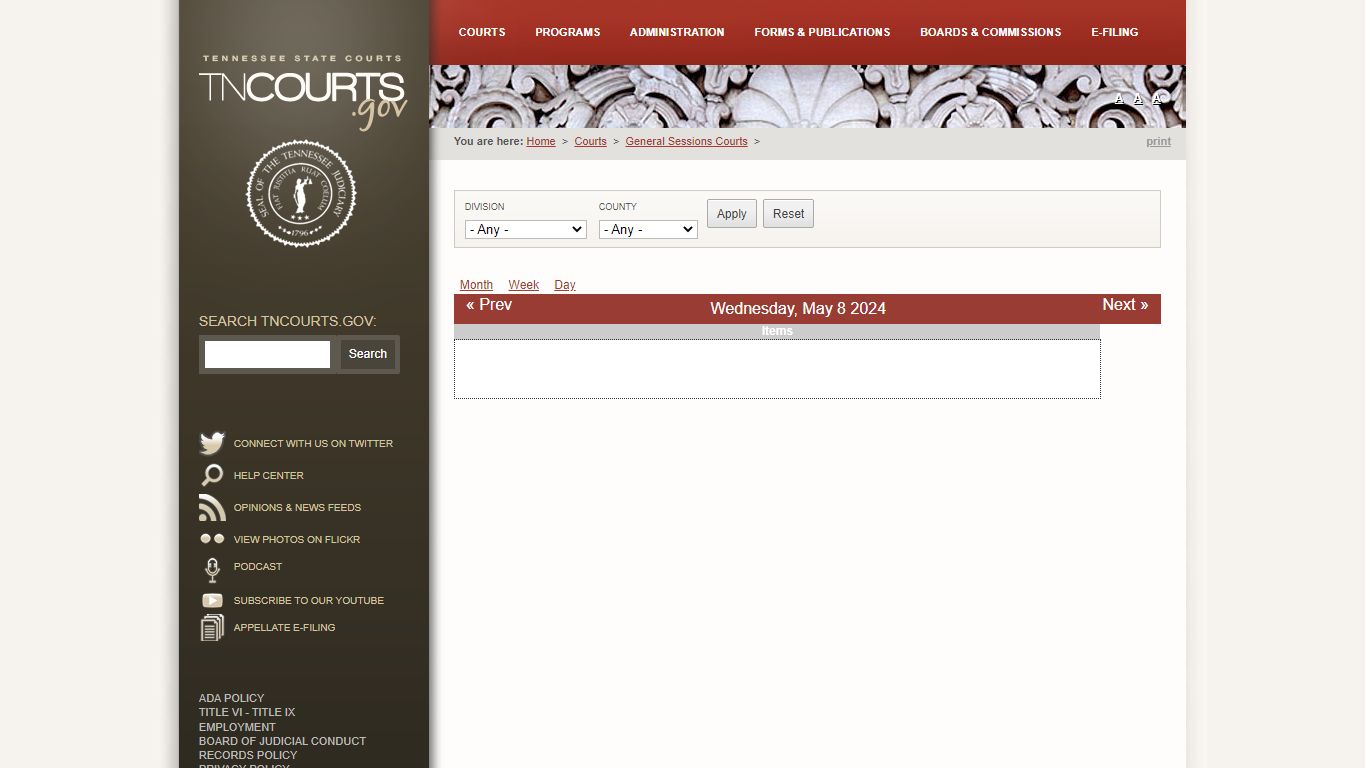This screenshot has height=768, width=1366.
Task: Click the Reset filter button
Action: 789,214
